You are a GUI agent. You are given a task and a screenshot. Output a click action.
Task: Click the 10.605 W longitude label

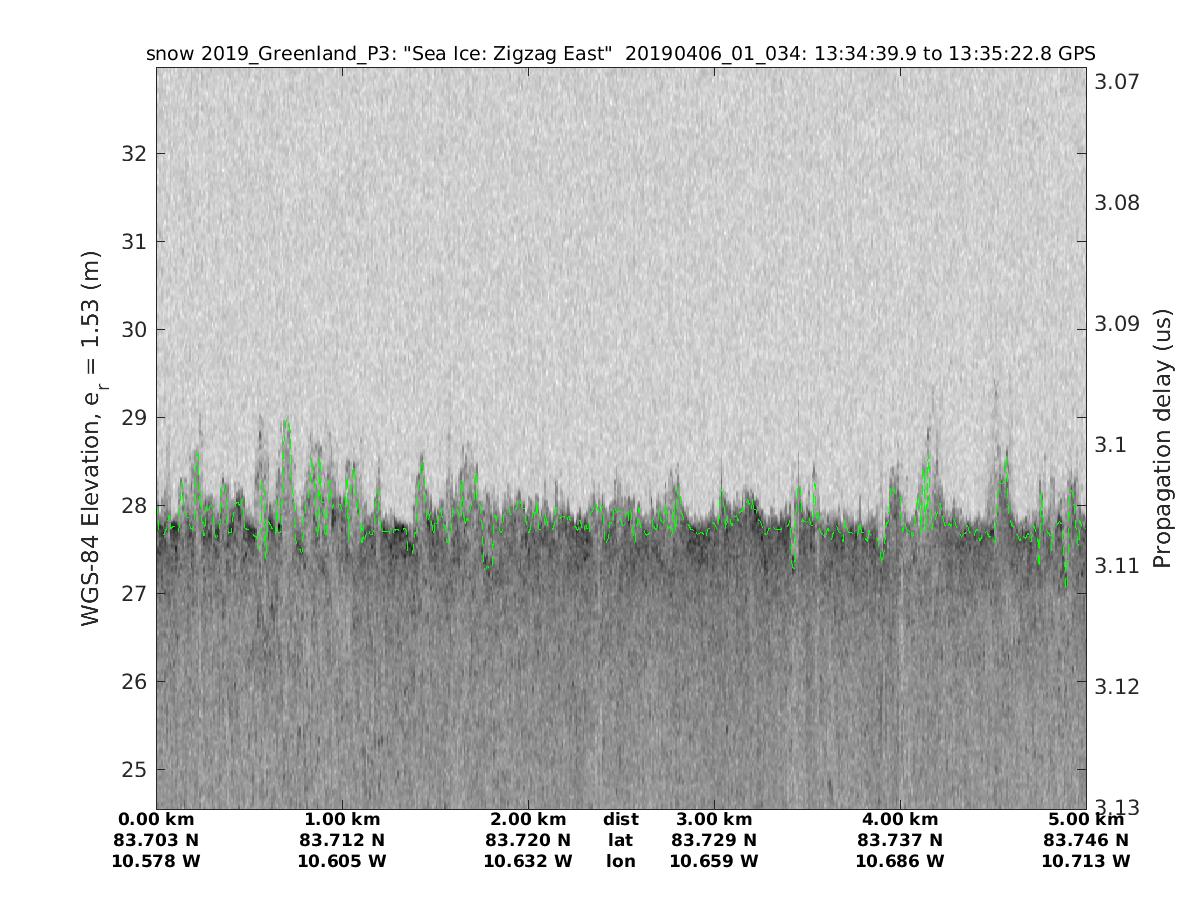342,861
